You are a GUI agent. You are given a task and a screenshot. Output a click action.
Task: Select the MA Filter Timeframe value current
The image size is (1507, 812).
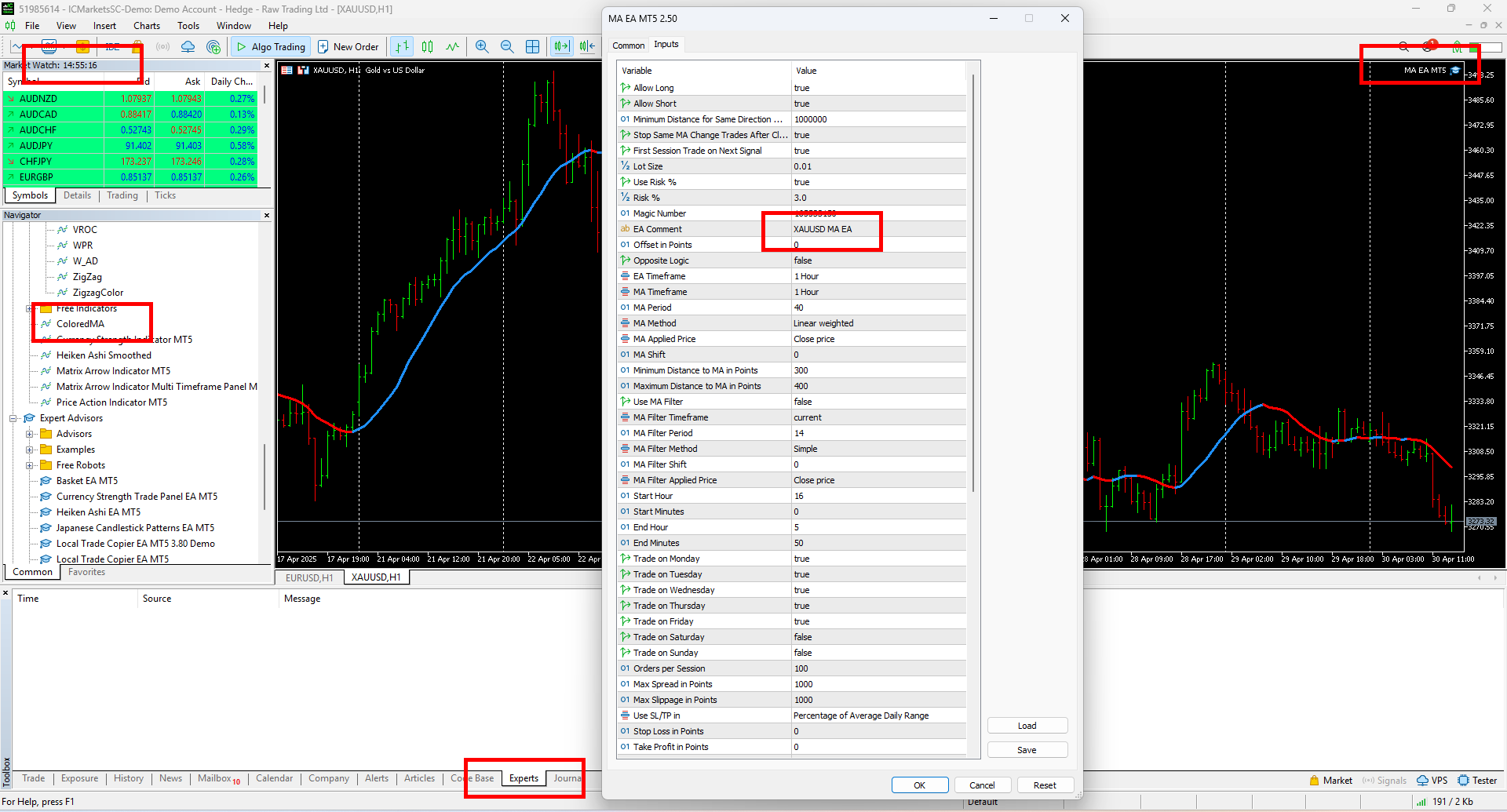coord(878,417)
